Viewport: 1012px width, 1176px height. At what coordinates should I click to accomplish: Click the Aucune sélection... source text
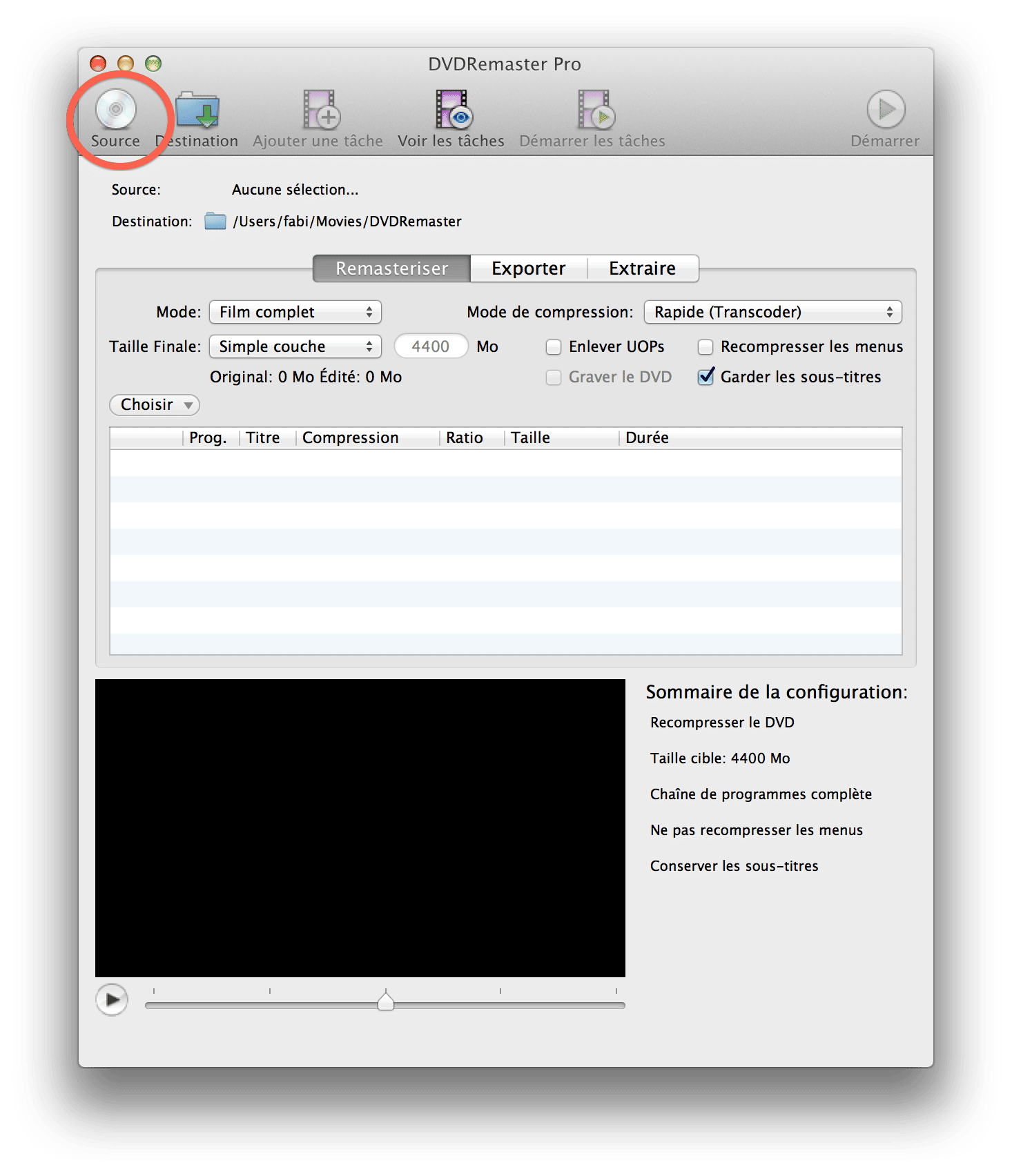click(x=295, y=190)
